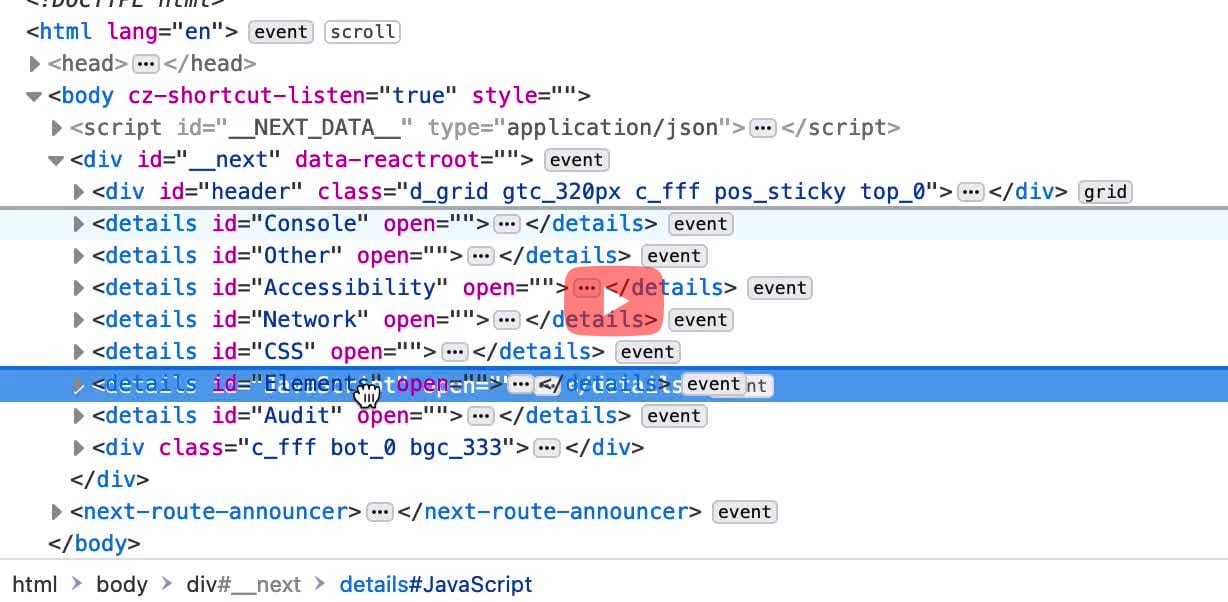Screen dimensions: 1228x602
Task: Click event badge on details#Network row
Action: click(x=700, y=320)
